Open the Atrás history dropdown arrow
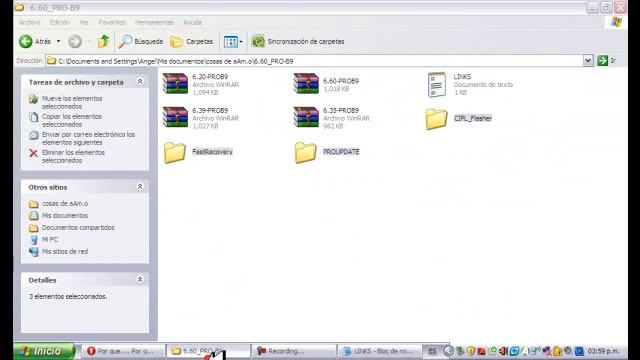The height and width of the screenshot is (360, 640). click(58, 41)
